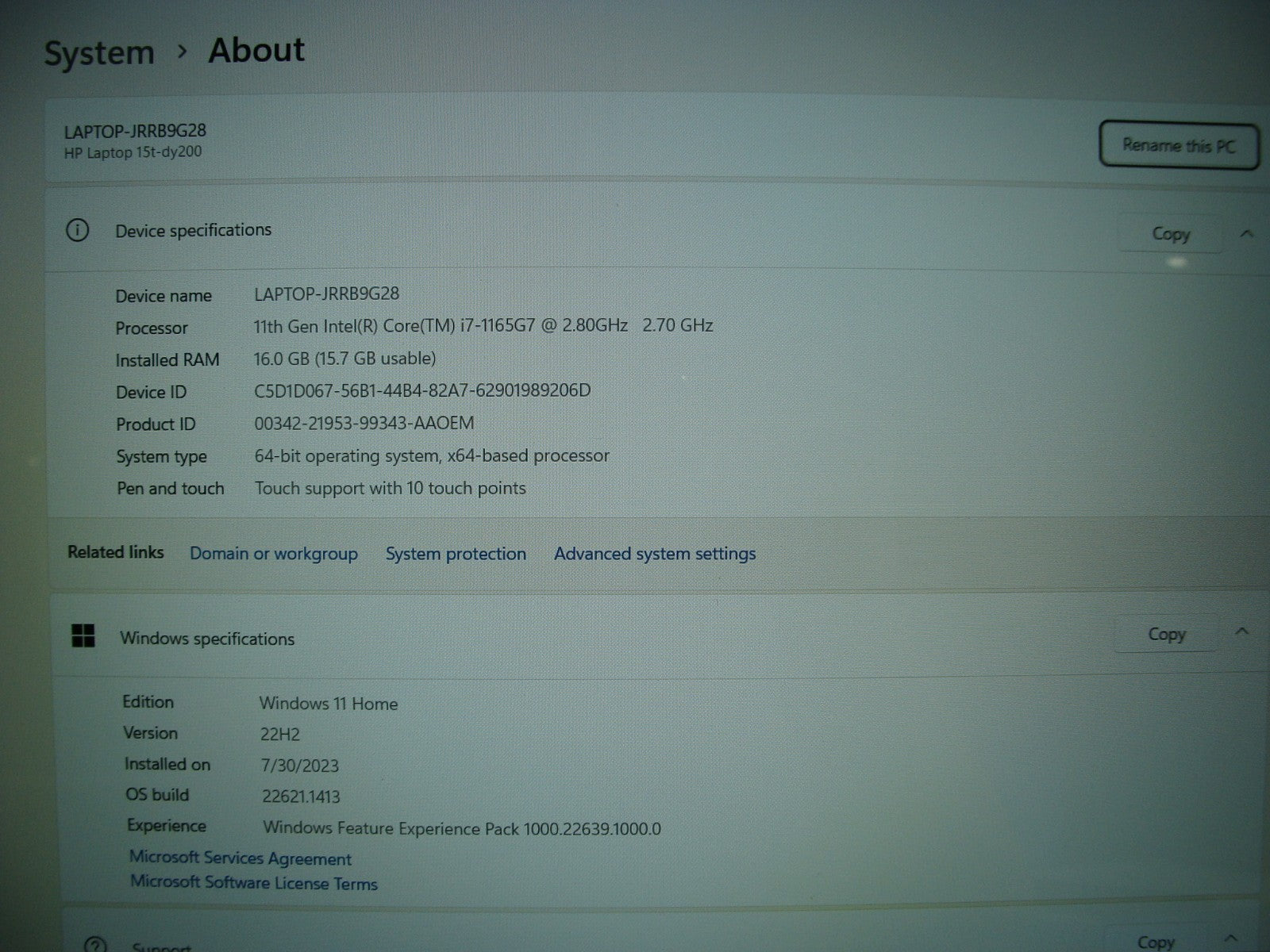
Task: Open Advanced system settings
Action: [x=655, y=554]
